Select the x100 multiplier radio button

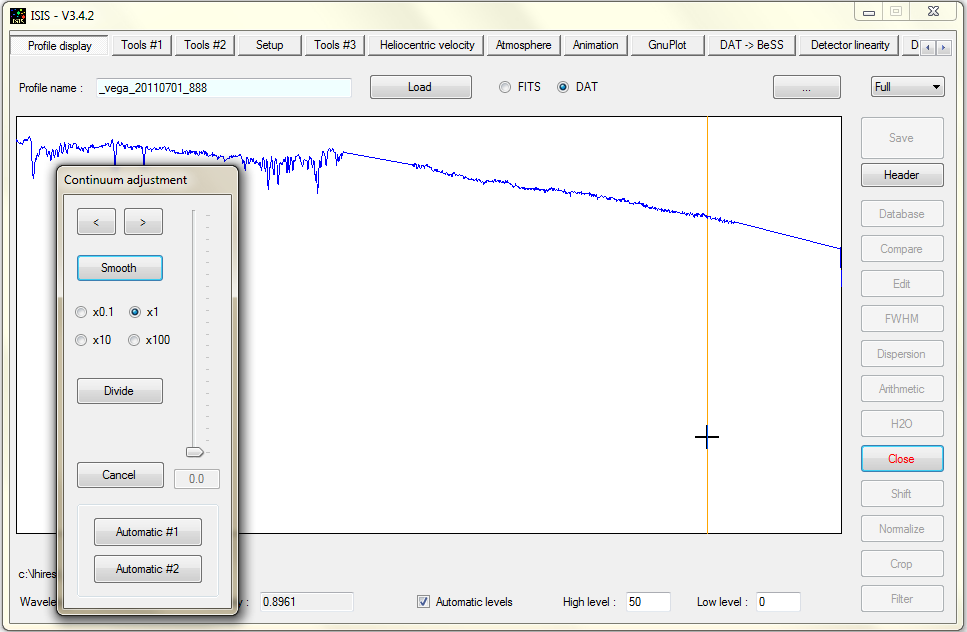point(134,340)
